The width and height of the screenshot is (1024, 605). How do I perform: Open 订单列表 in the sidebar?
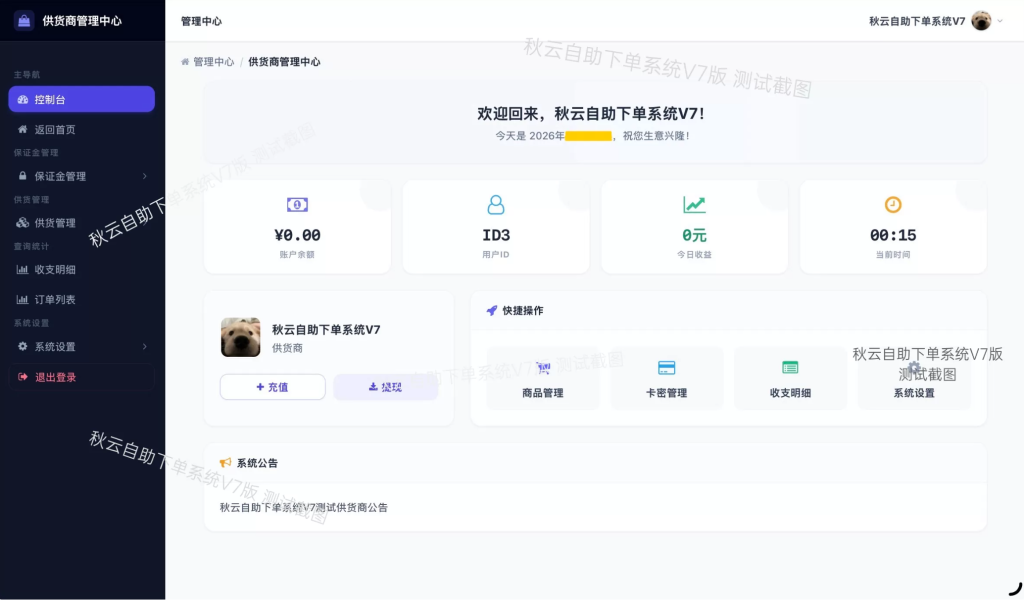(82, 299)
